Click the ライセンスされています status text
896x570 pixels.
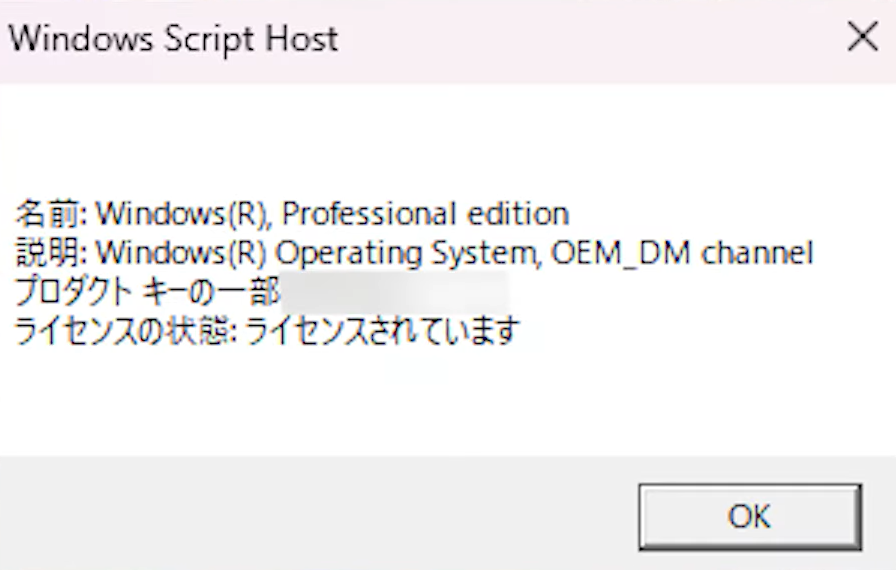(x=383, y=330)
